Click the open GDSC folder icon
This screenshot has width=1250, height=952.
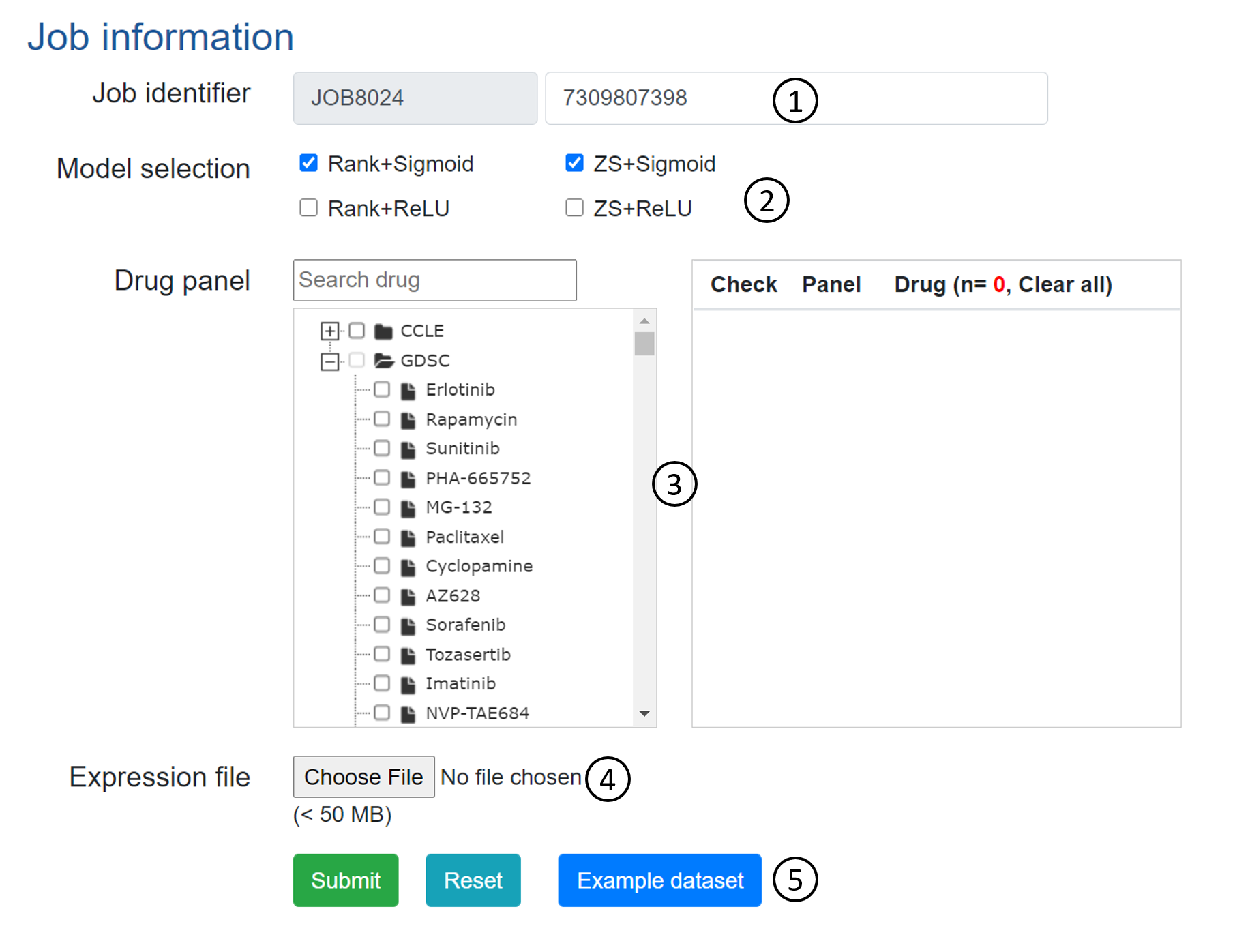[x=384, y=361]
